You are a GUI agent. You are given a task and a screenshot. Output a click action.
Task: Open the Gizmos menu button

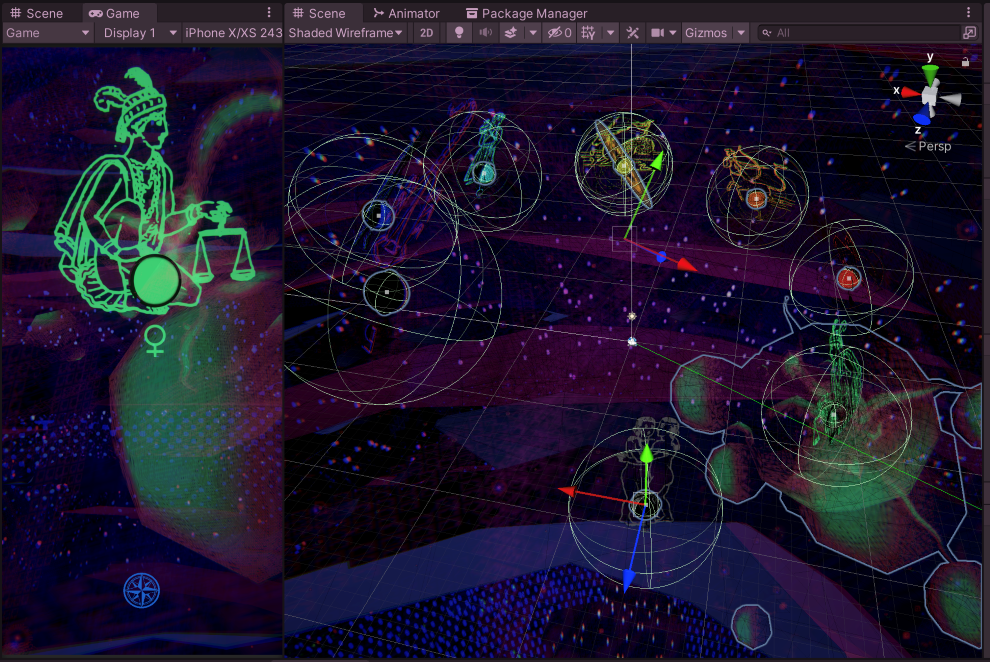(706, 33)
